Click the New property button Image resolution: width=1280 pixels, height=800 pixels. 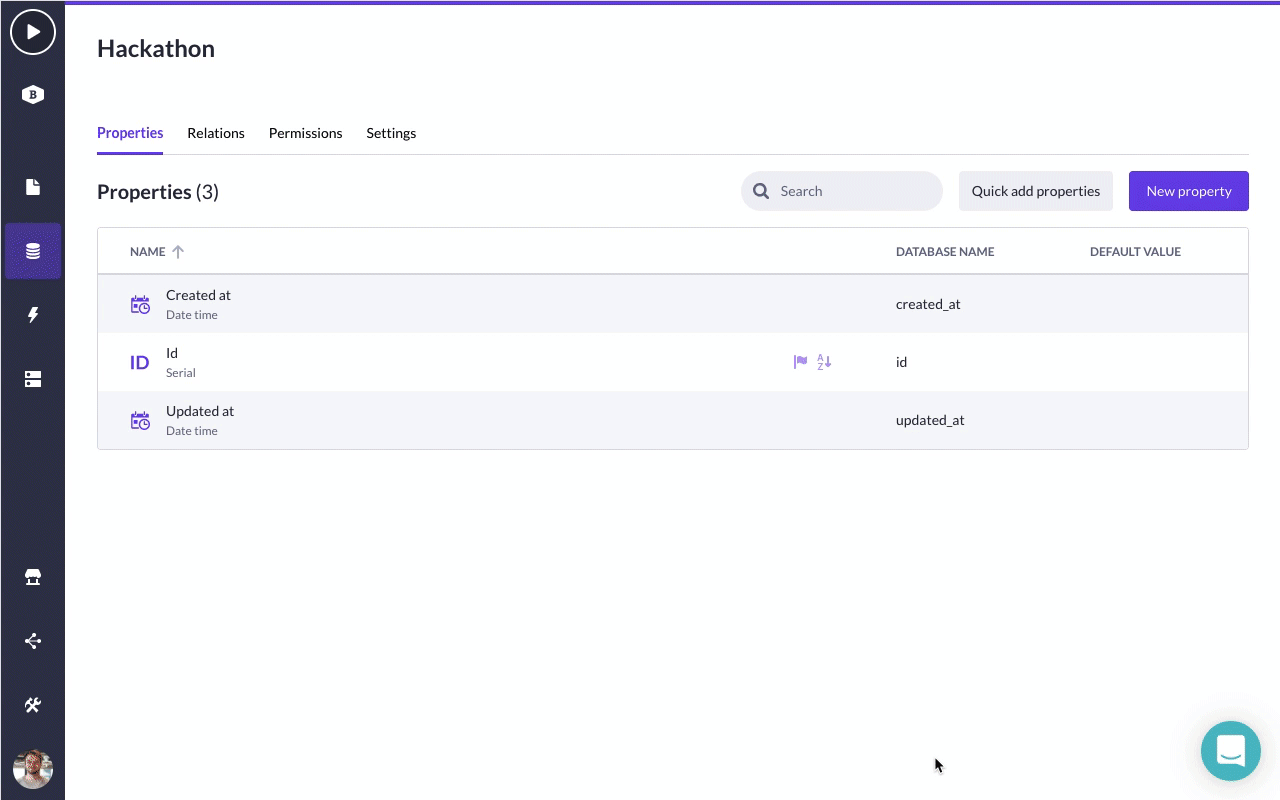click(1188, 191)
